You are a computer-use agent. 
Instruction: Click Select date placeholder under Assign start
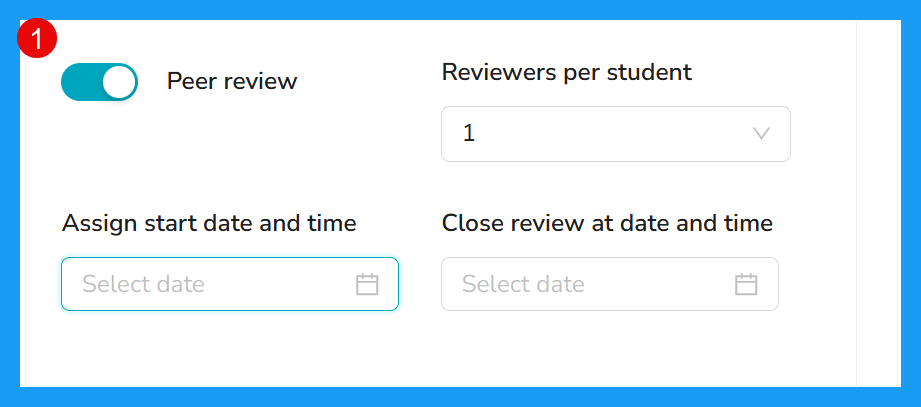(x=143, y=284)
